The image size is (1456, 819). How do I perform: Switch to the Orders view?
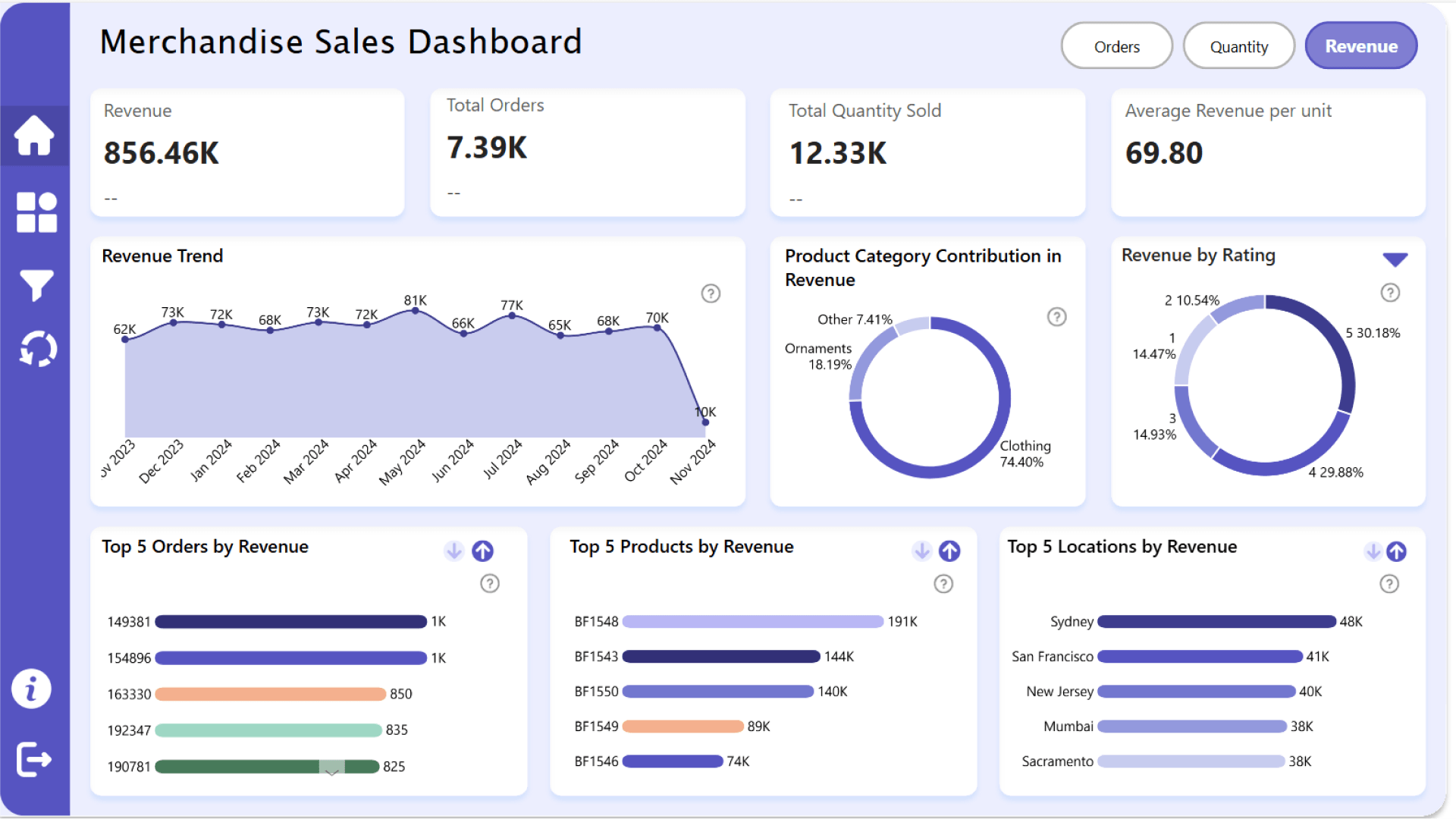tap(1117, 46)
